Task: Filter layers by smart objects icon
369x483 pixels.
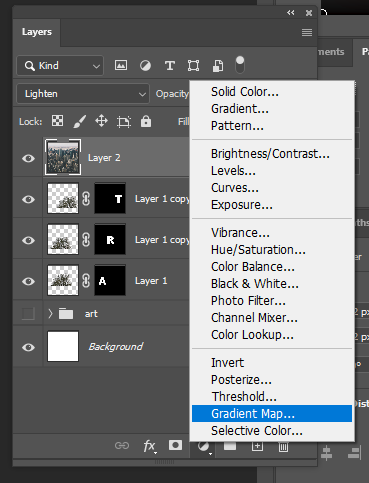Action: click(x=218, y=66)
